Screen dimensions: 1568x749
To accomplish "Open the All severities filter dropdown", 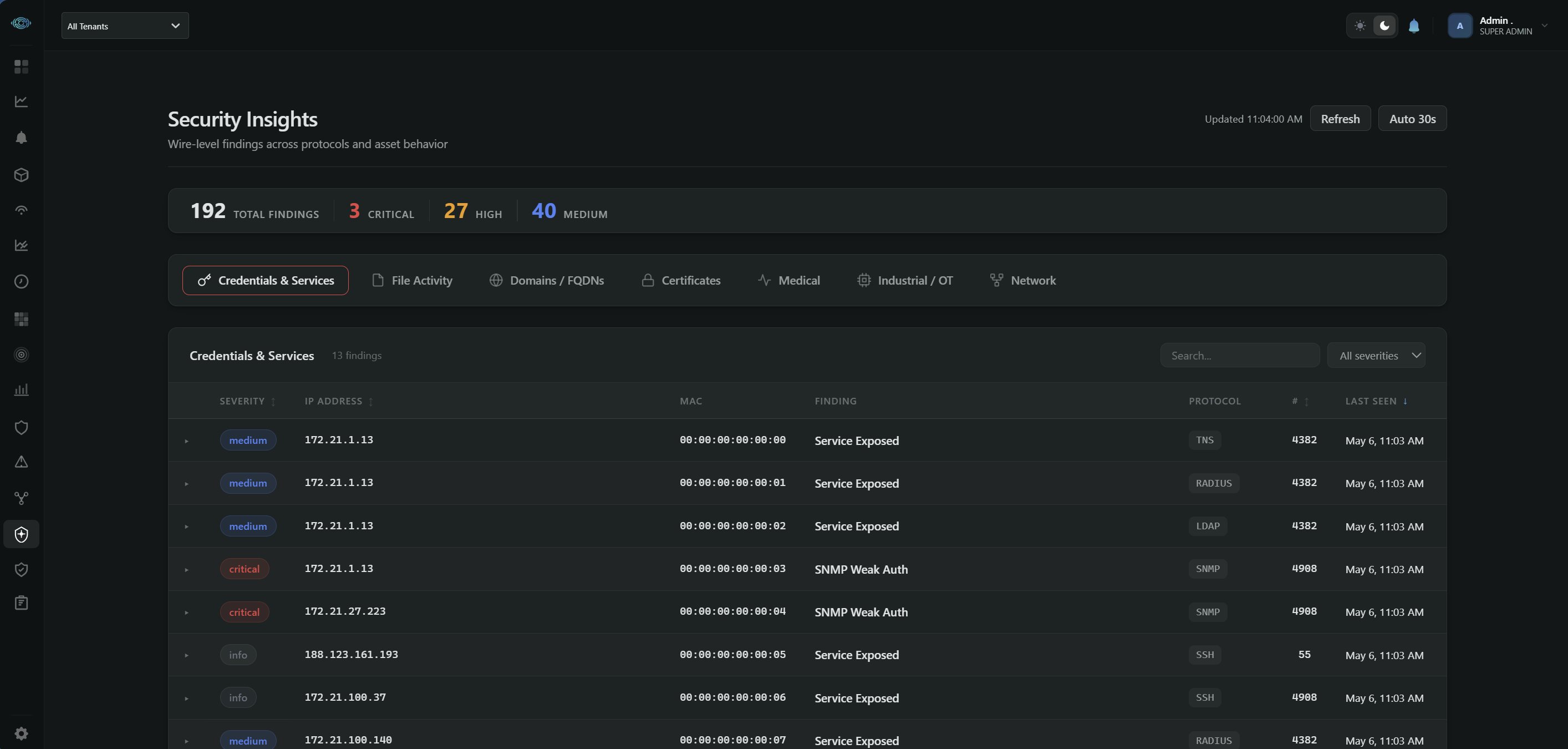I will click(x=1376, y=356).
